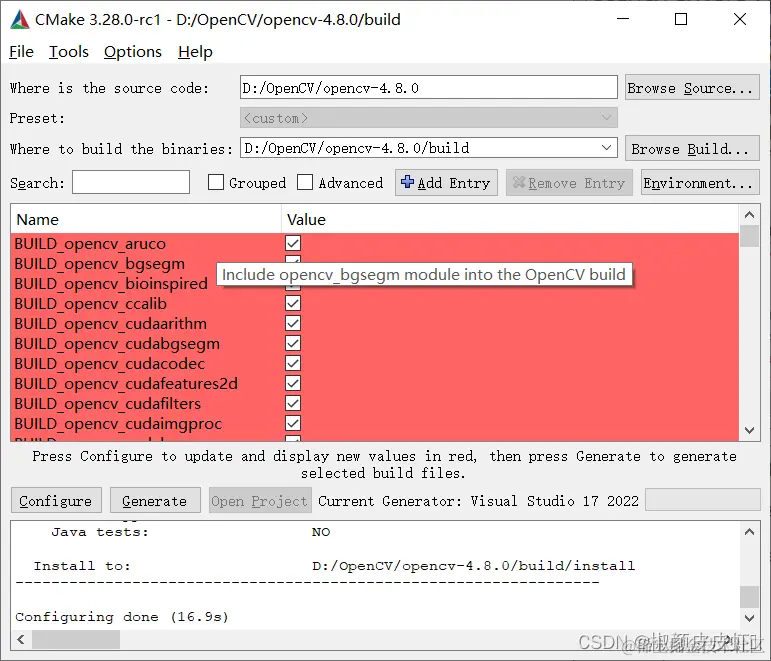This screenshot has height=661, width=771.
Task: Click the Value column header
Action: point(510,219)
